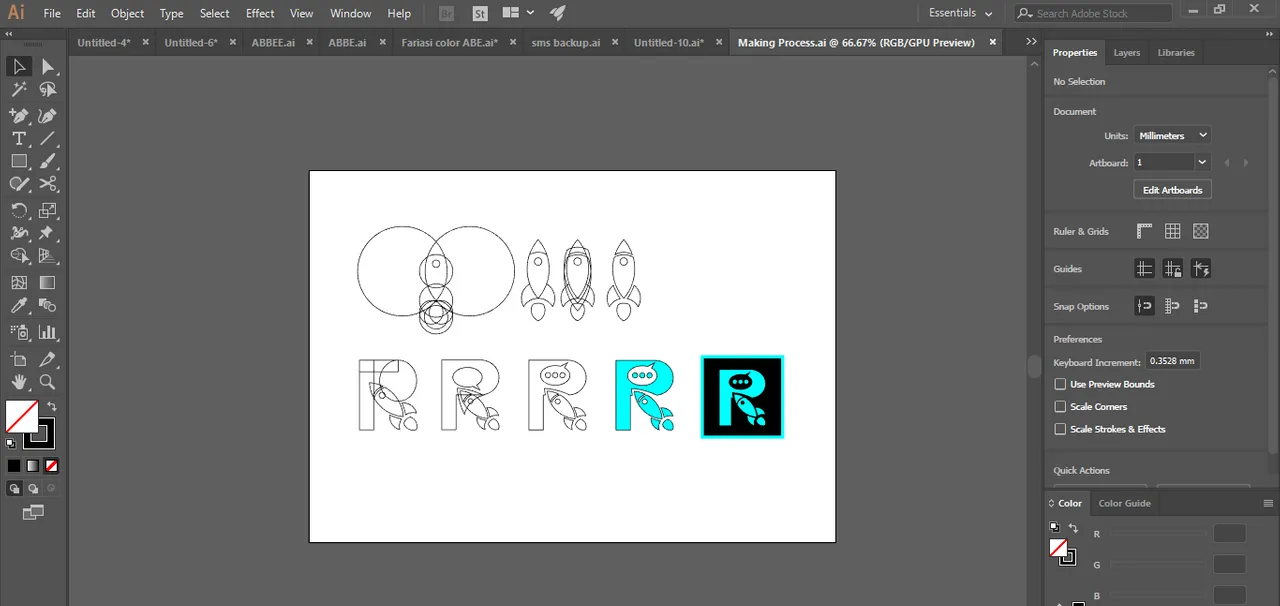Click the Keyboard Increment input field
The height and width of the screenshot is (606, 1280).
(1173, 361)
